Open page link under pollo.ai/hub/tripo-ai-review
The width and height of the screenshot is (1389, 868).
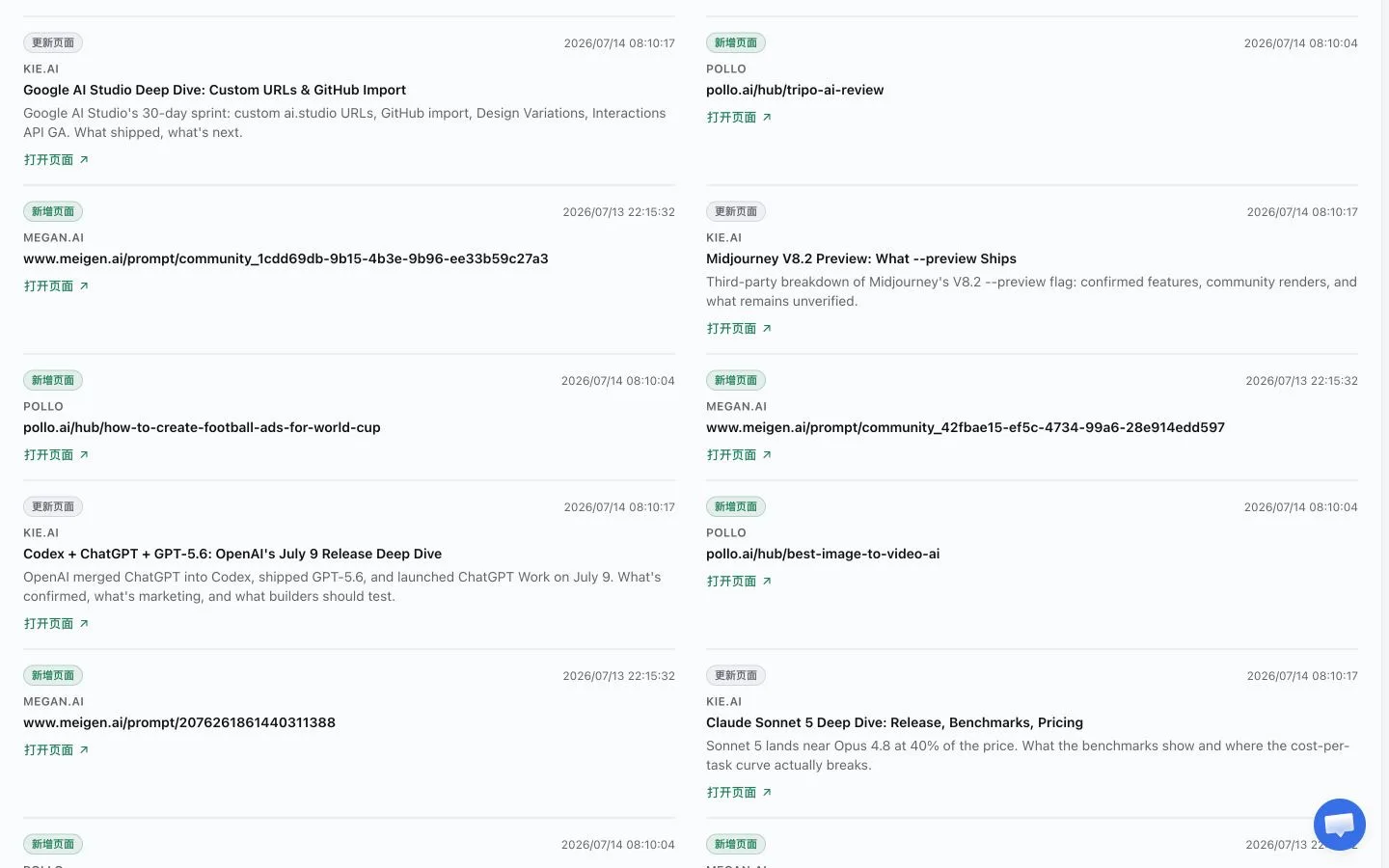click(x=739, y=118)
